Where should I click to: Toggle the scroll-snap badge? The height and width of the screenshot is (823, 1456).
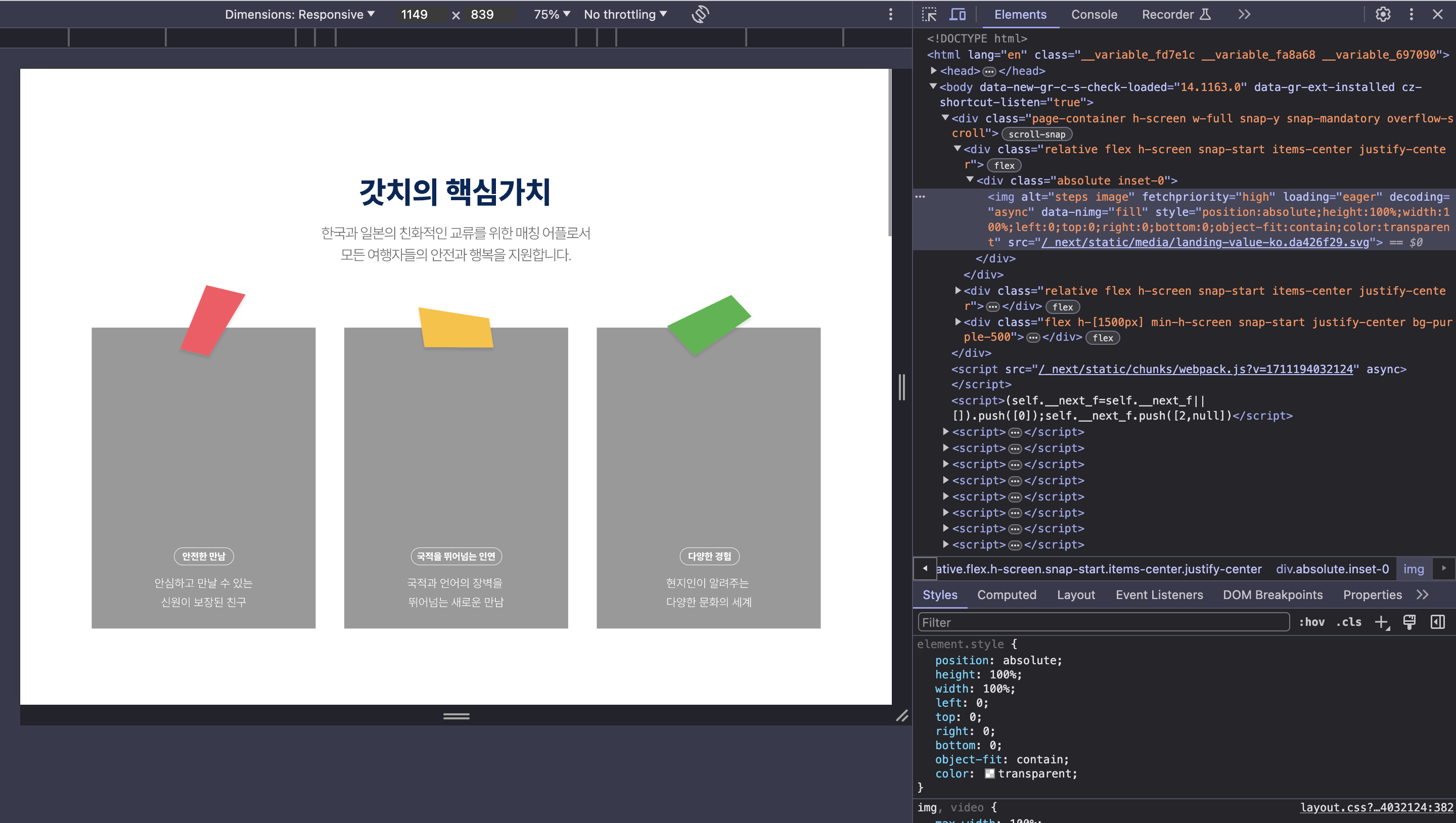1036,134
